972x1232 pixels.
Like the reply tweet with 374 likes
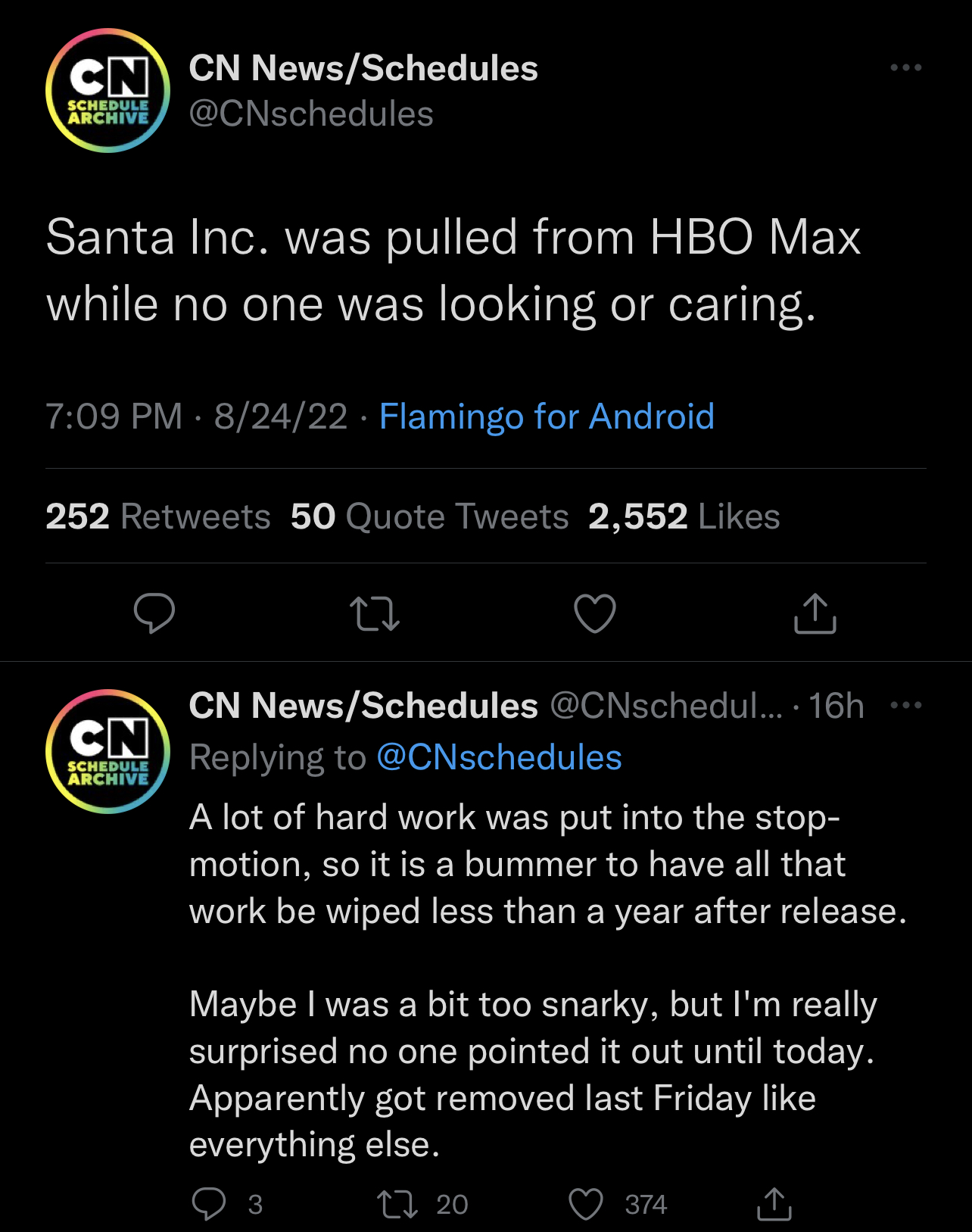pos(618,1204)
